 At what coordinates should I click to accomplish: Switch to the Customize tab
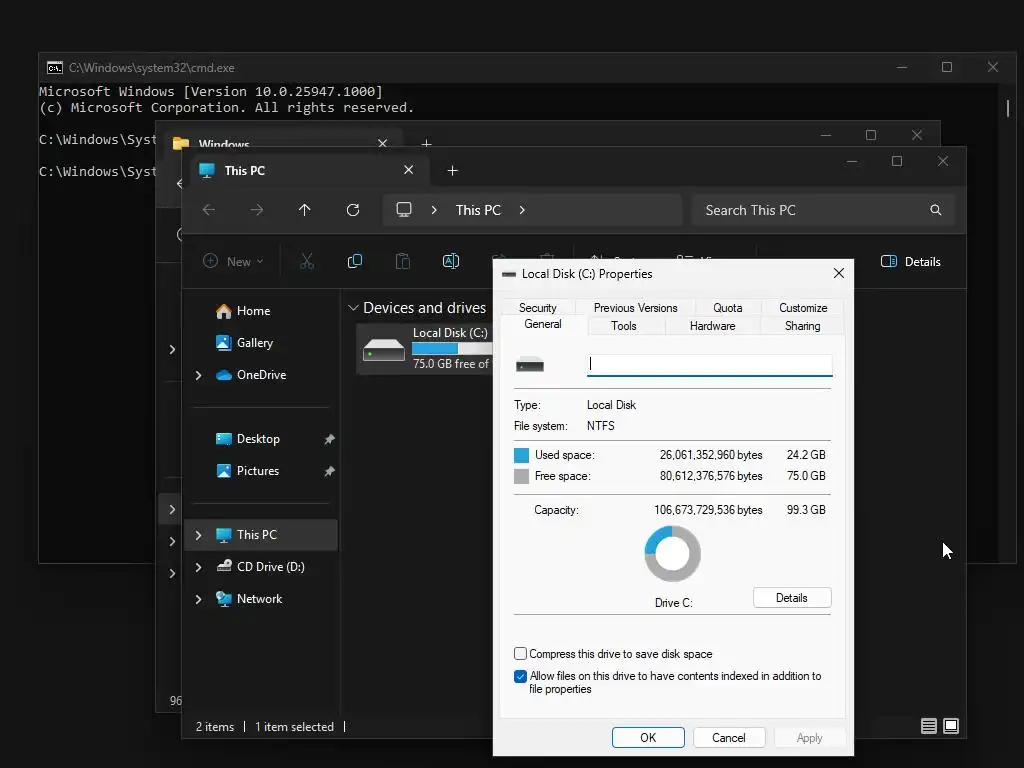[x=803, y=308]
